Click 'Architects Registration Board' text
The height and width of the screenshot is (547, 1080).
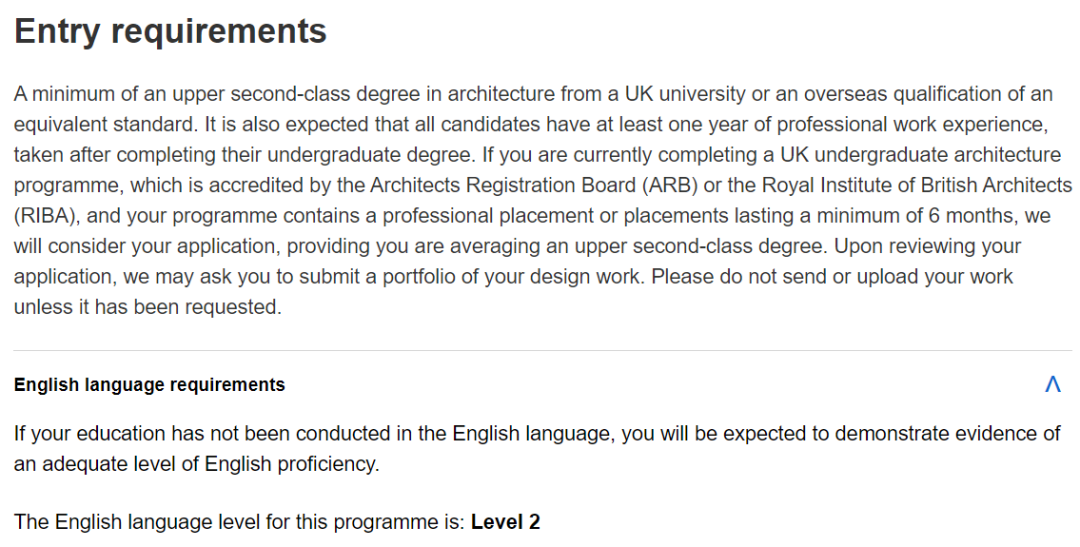(x=503, y=185)
